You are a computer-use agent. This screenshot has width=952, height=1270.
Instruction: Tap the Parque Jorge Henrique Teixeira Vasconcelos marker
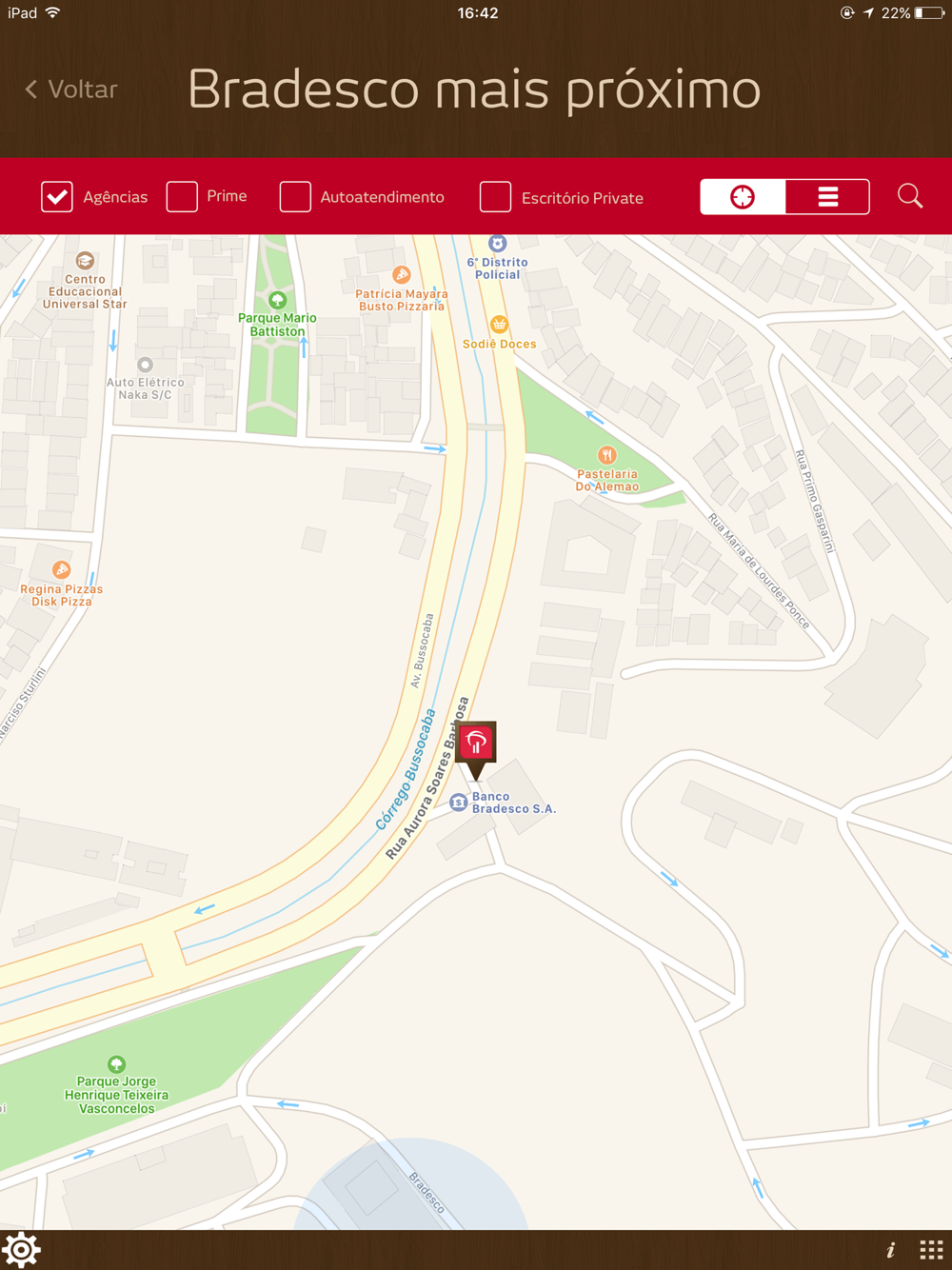pyautogui.click(x=116, y=1064)
